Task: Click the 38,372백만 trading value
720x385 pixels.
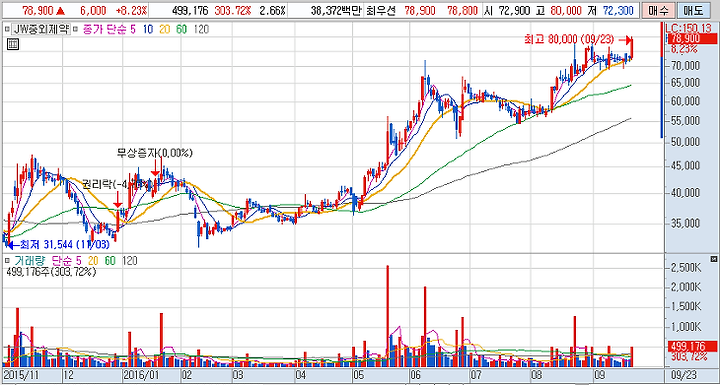Action: point(336,10)
